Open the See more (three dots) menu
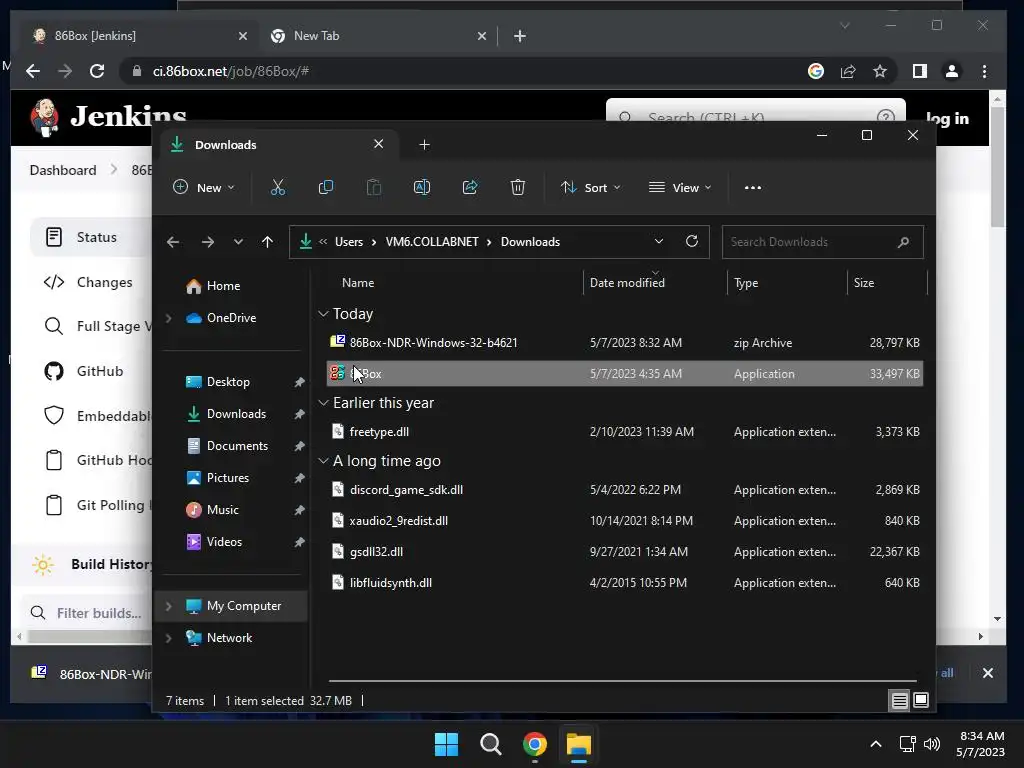Image resolution: width=1024 pixels, height=768 pixels. click(752, 187)
